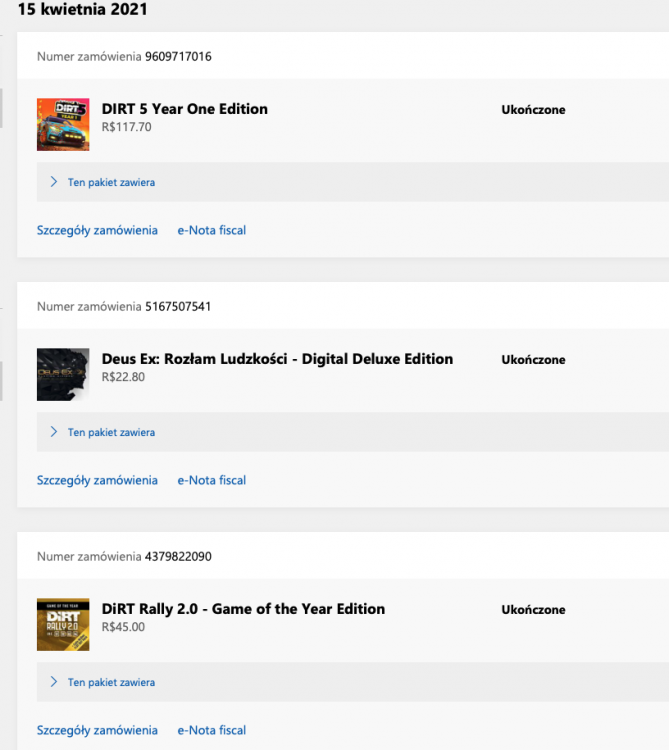Click the DIRT 5 Year One Edition title

click(184, 109)
